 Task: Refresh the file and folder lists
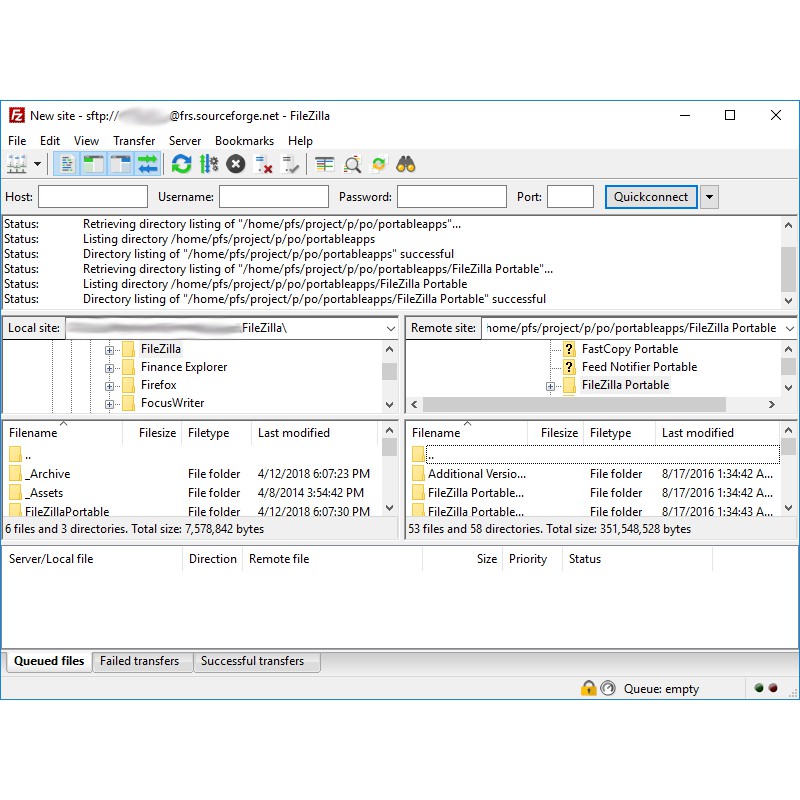tap(181, 164)
